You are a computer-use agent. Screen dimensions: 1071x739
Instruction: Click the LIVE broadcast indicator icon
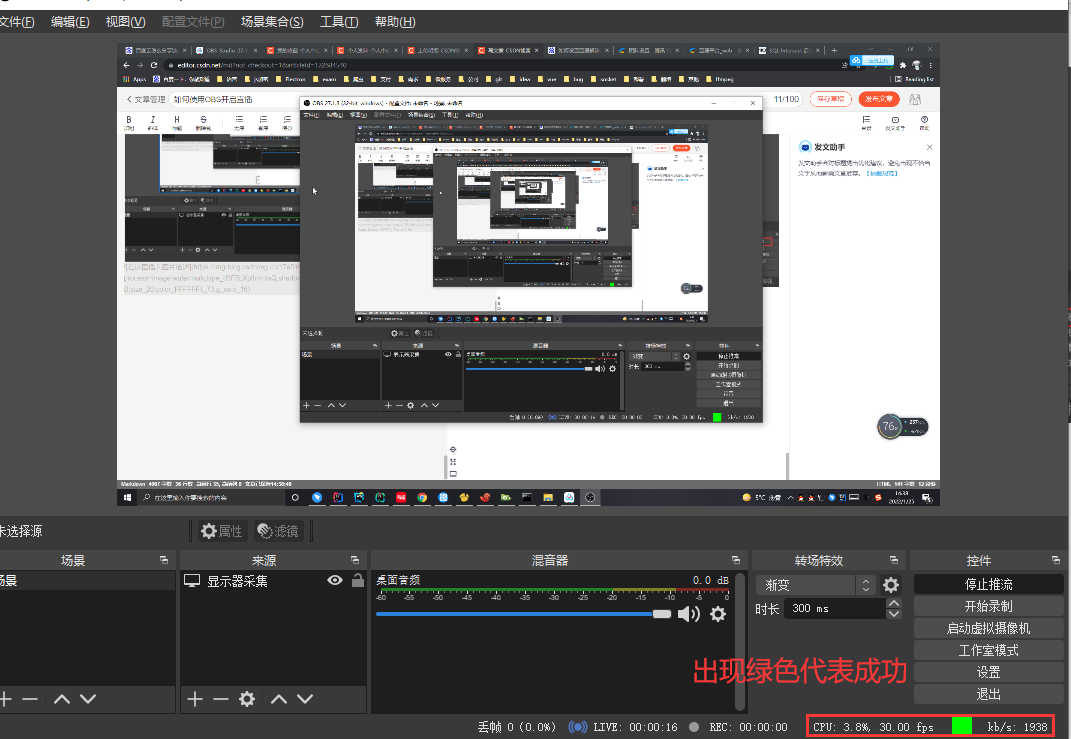tap(578, 727)
